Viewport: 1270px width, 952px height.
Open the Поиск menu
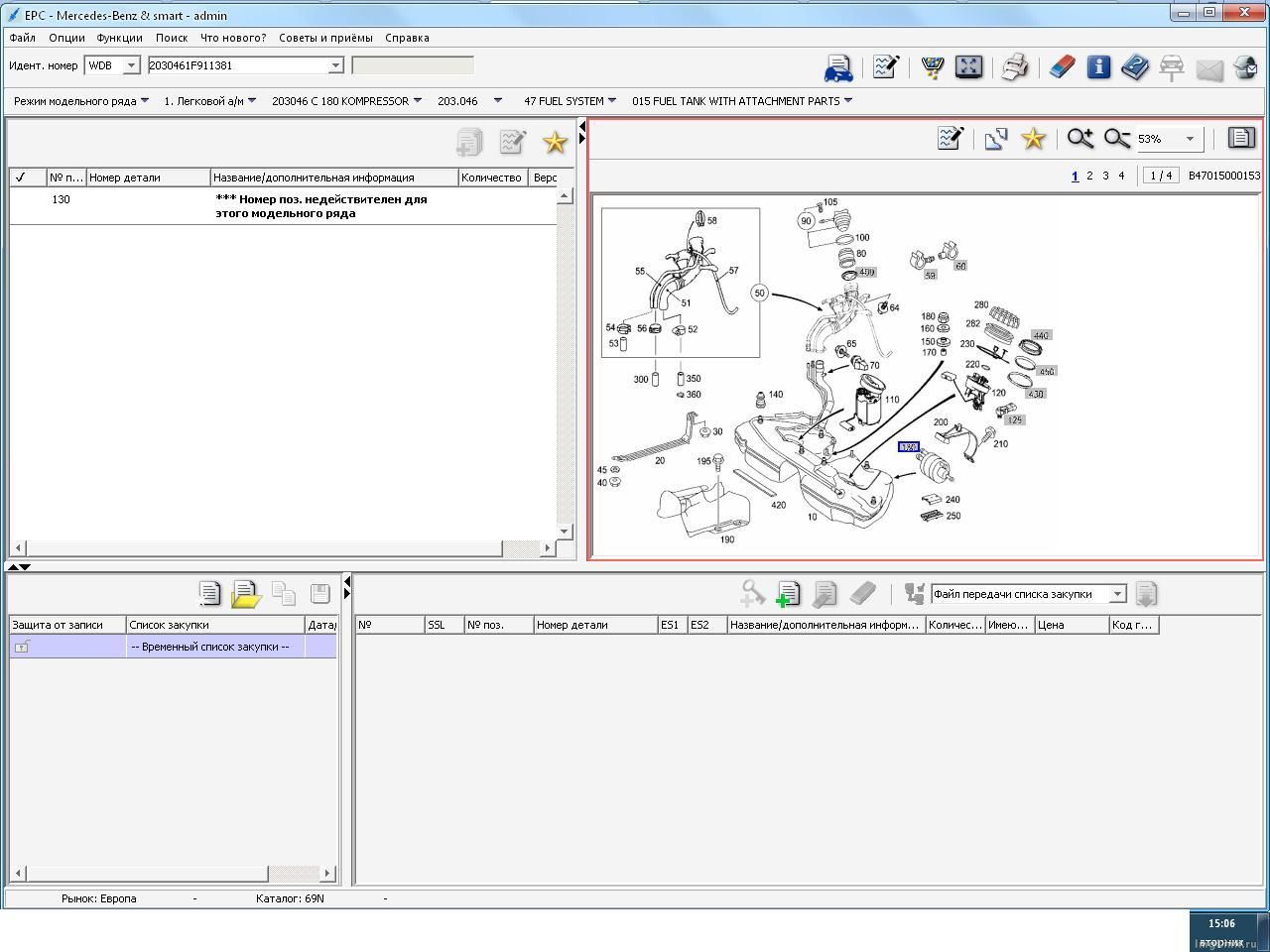pos(172,38)
